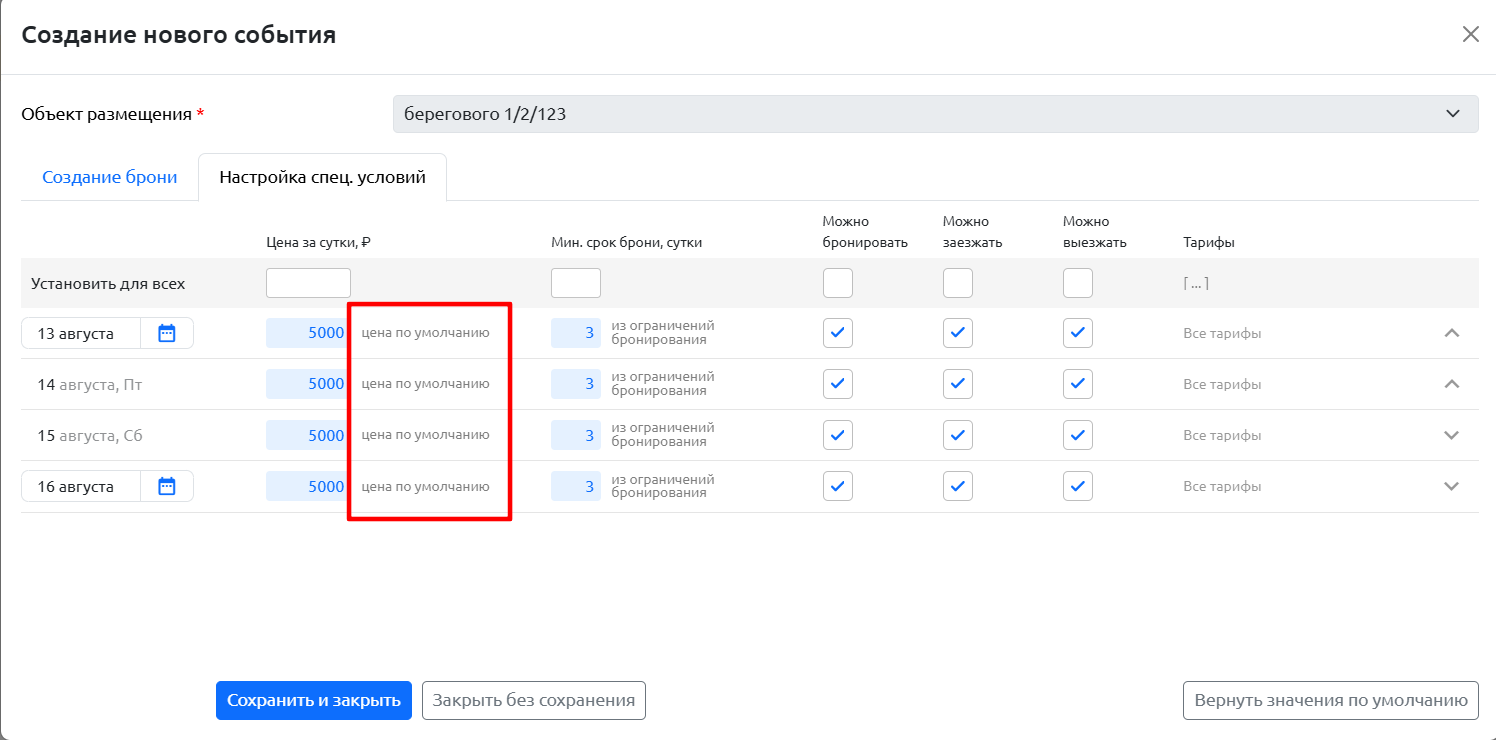Click the 16 августа date field
This screenshot has height=740, width=1496.
point(81,486)
